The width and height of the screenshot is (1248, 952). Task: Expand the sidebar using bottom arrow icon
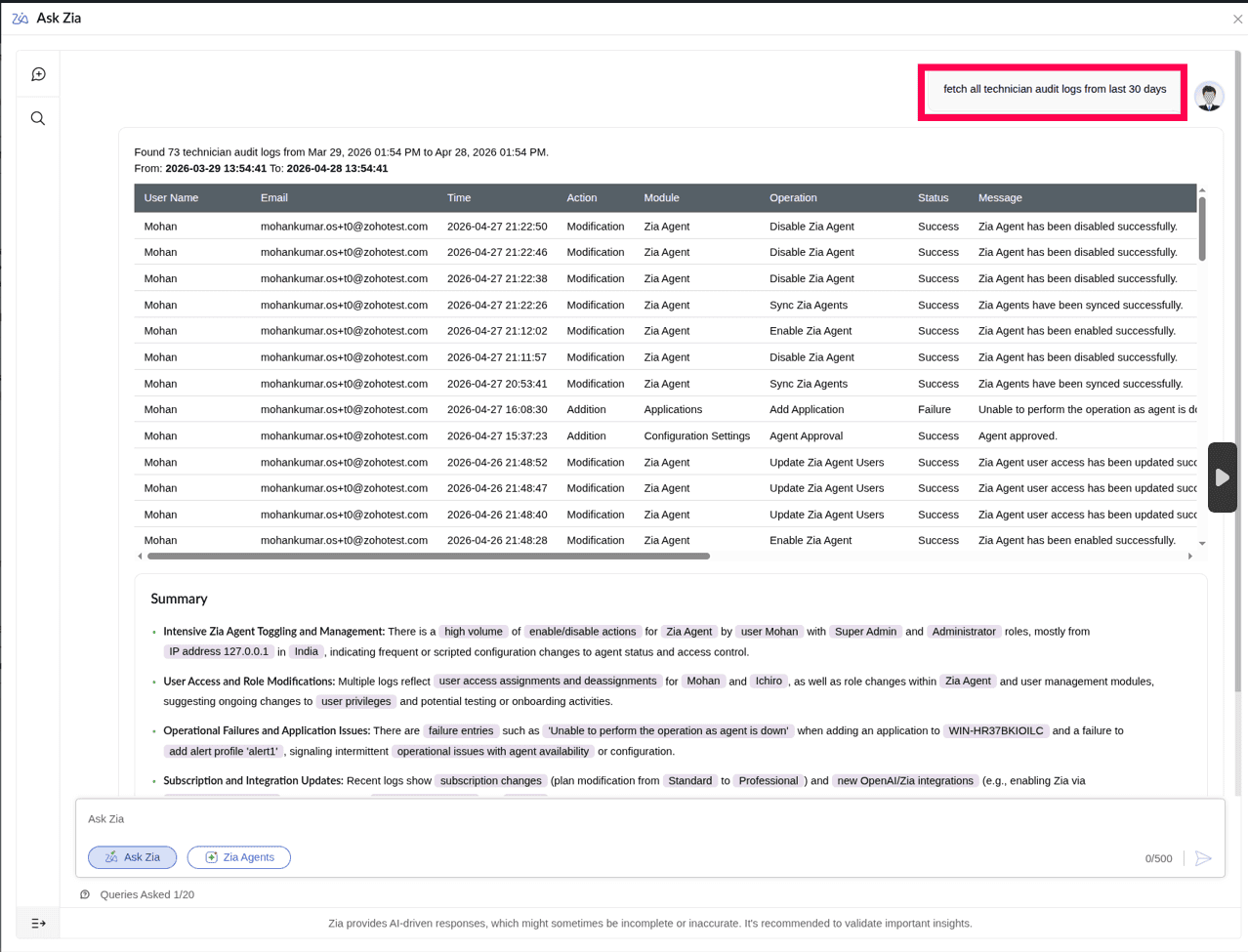click(38, 923)
